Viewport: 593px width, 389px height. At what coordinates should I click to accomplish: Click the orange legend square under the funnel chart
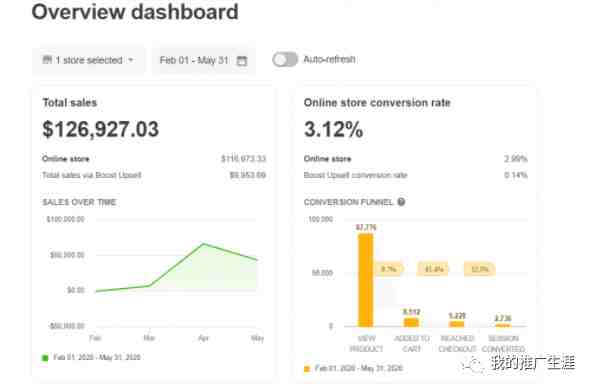pyautogui.click(x=307, y=369)
